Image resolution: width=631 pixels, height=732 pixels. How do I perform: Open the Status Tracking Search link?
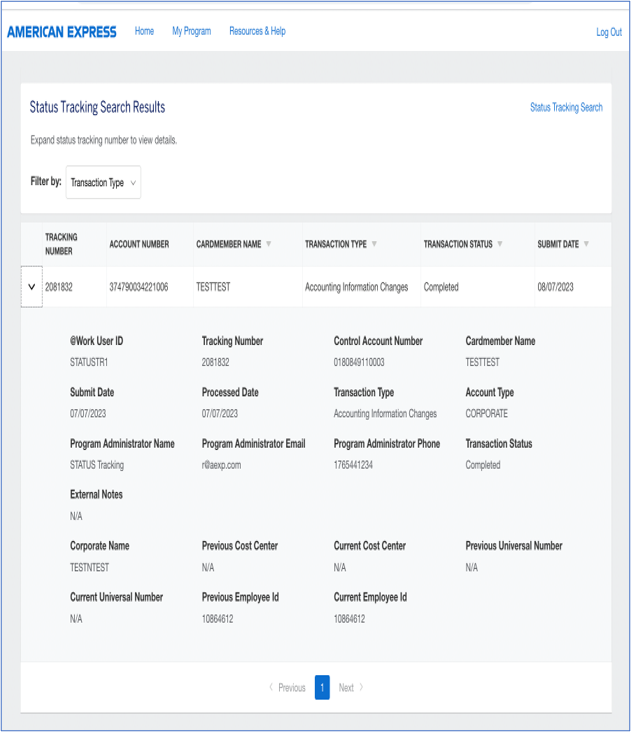coord(566,107)
